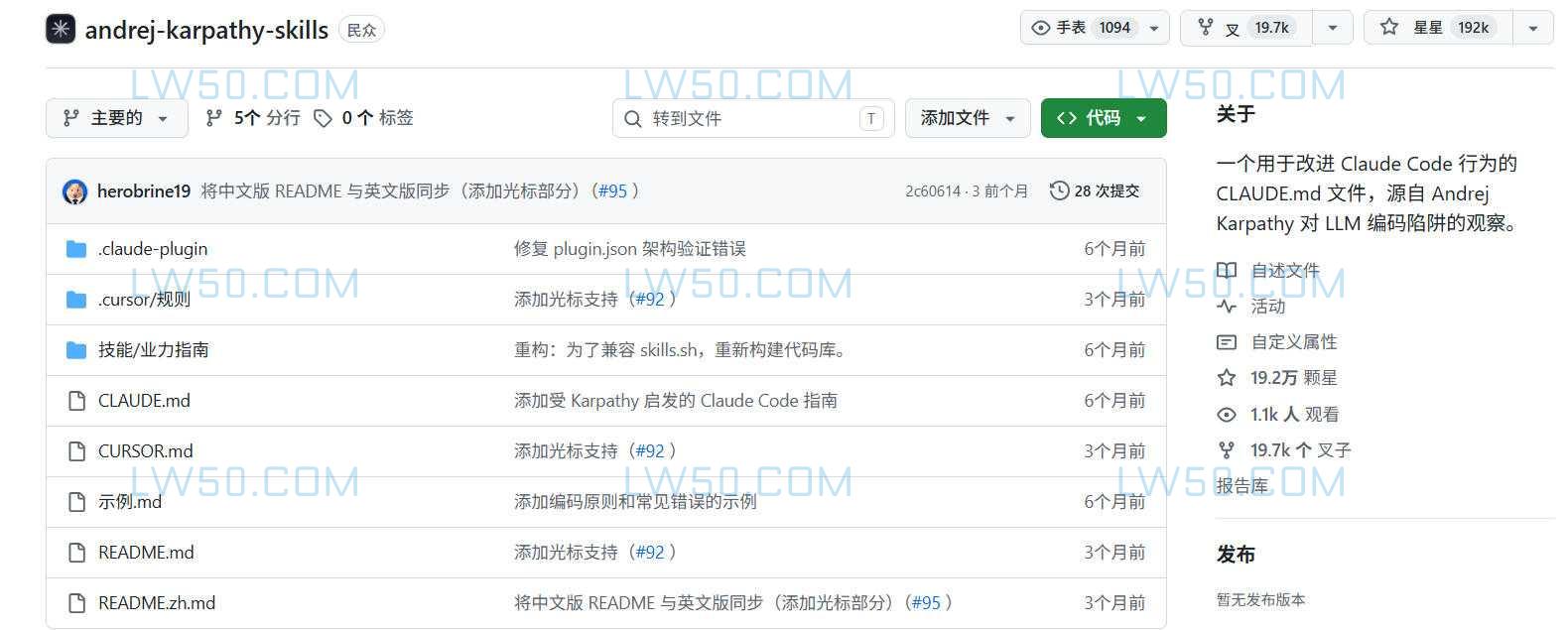The width and height of the screenshot is (1568, 630).
Task: View 1.1k 人 观看 watchers
Action: pos(1294,415)
